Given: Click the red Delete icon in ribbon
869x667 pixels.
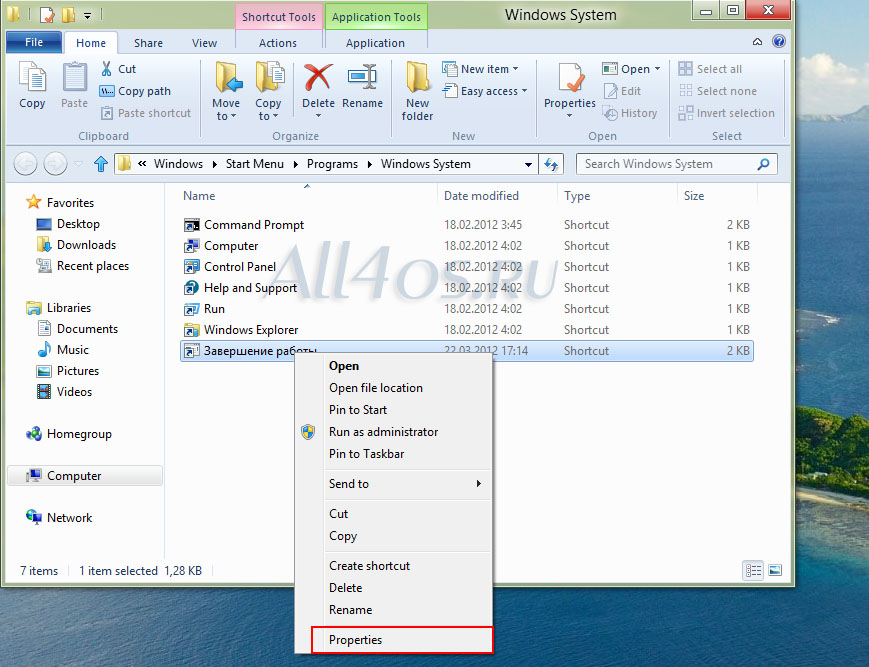Looking at the screenshot, I should [318, 77].
